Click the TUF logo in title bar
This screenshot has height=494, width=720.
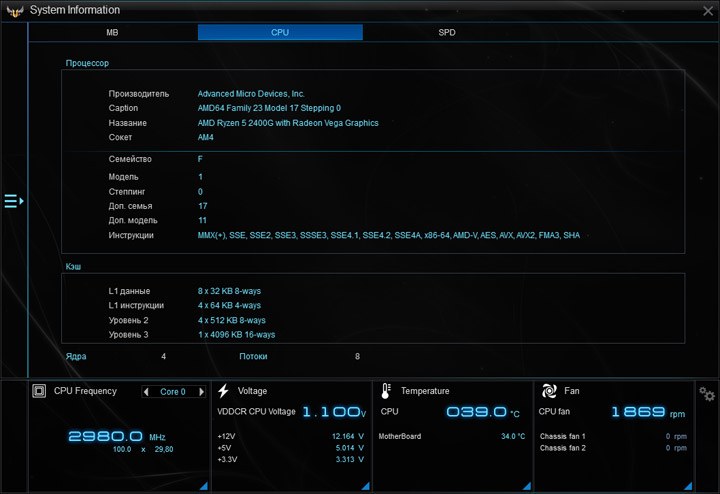(15, 11)
